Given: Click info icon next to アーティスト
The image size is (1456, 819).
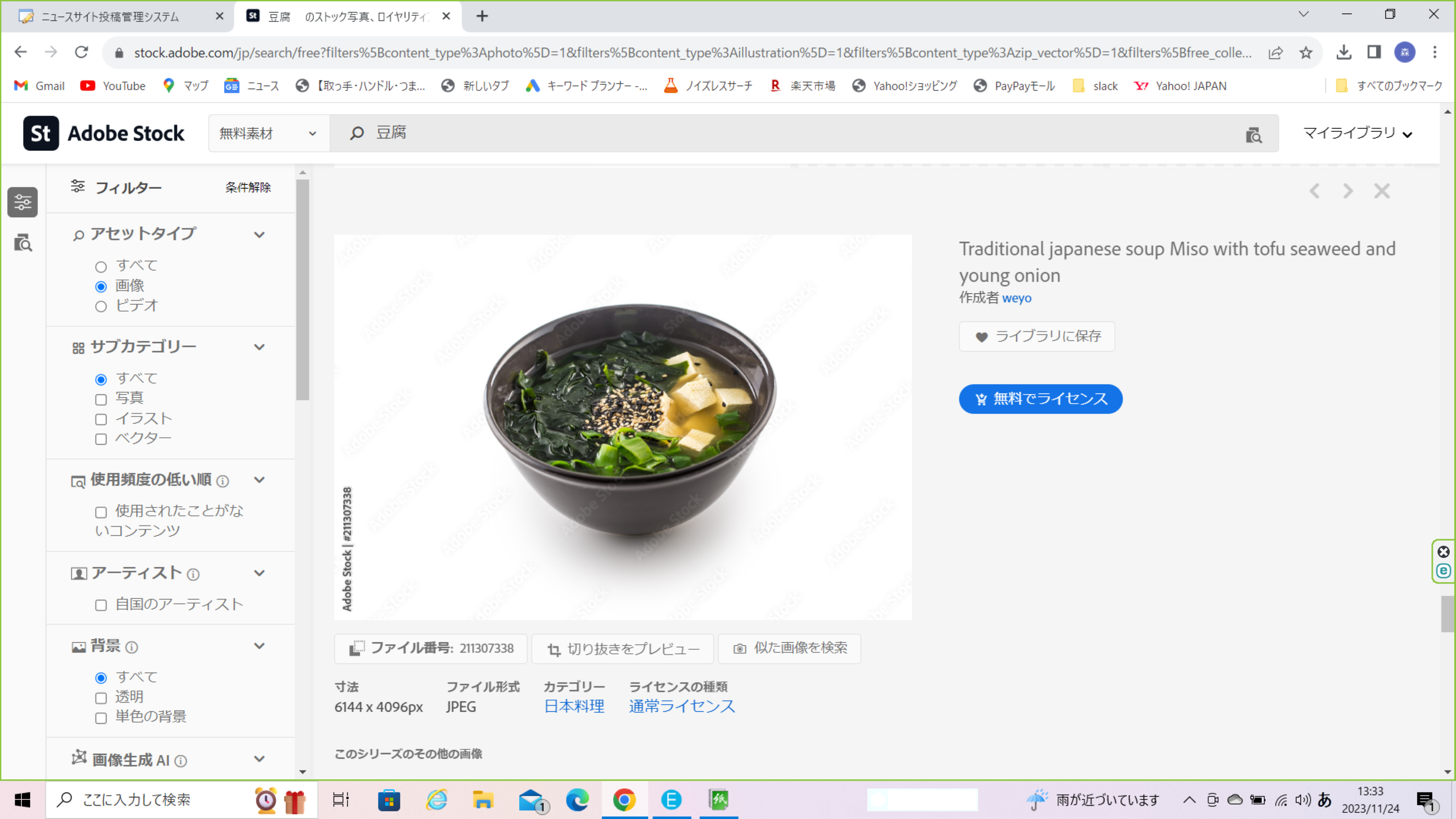Looking at the screenshot, I should pyautogui.click(x=193, y=575).
